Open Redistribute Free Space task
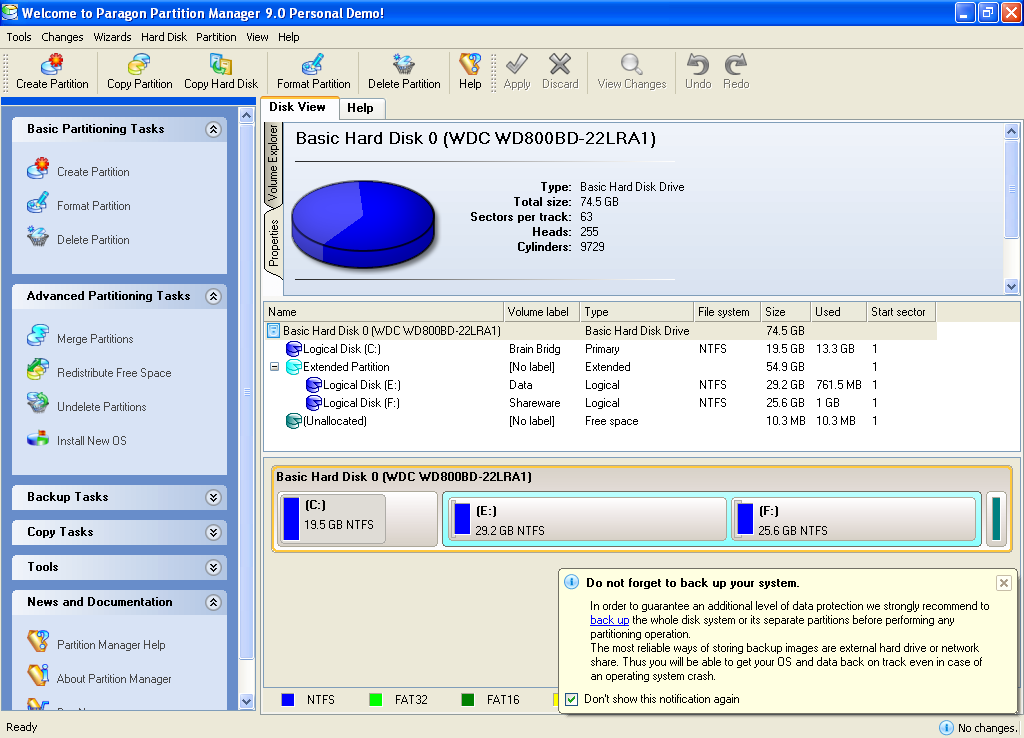This screenshot has height=738, width=1024. 113,373
